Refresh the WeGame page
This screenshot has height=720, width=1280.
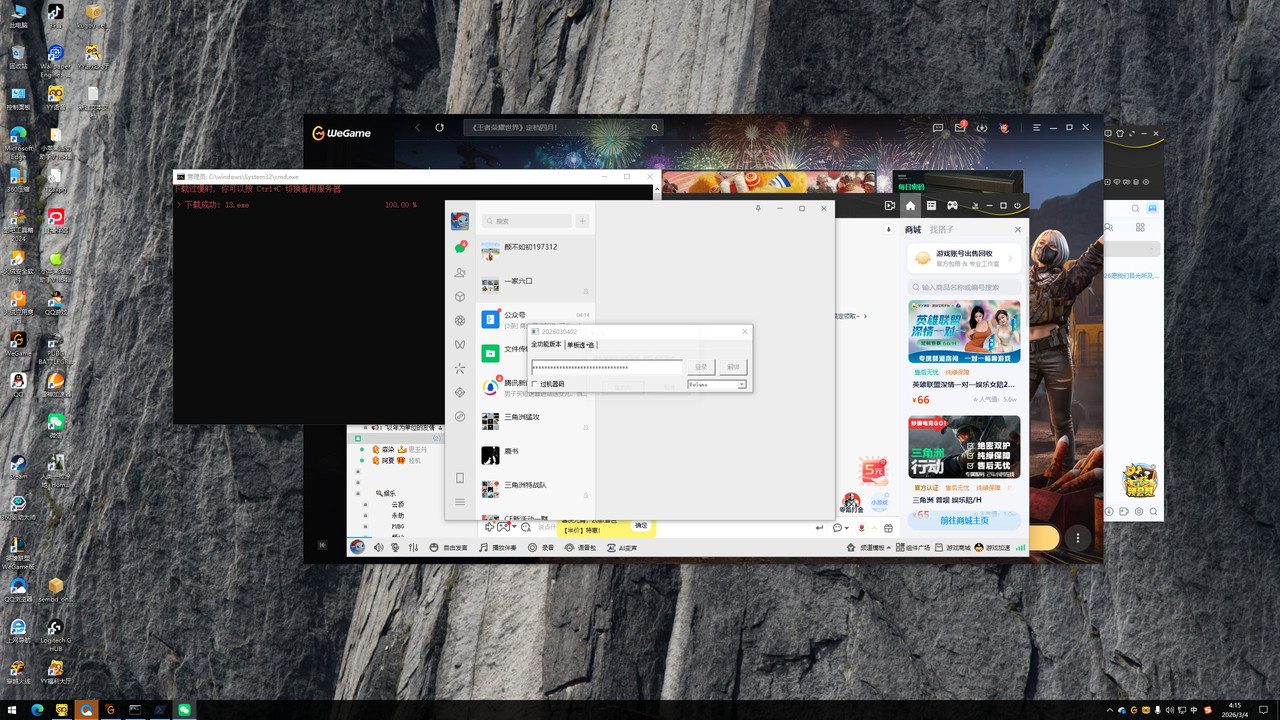[439, 128]
